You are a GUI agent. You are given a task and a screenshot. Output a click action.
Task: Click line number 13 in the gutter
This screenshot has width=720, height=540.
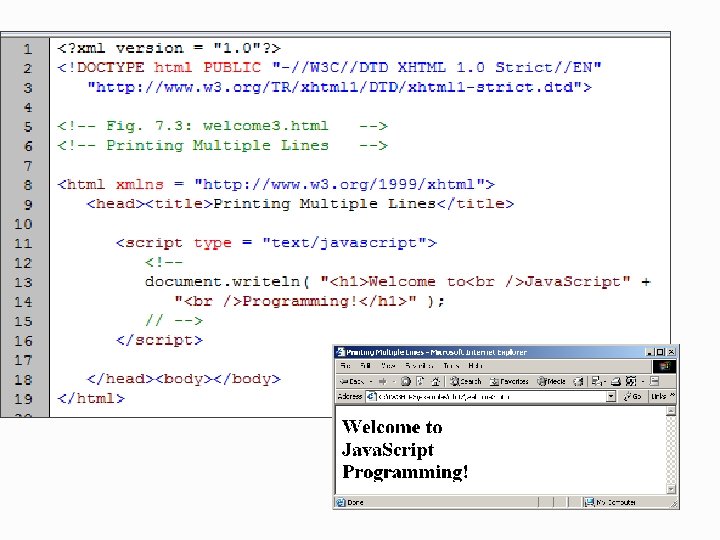[23, 282]
